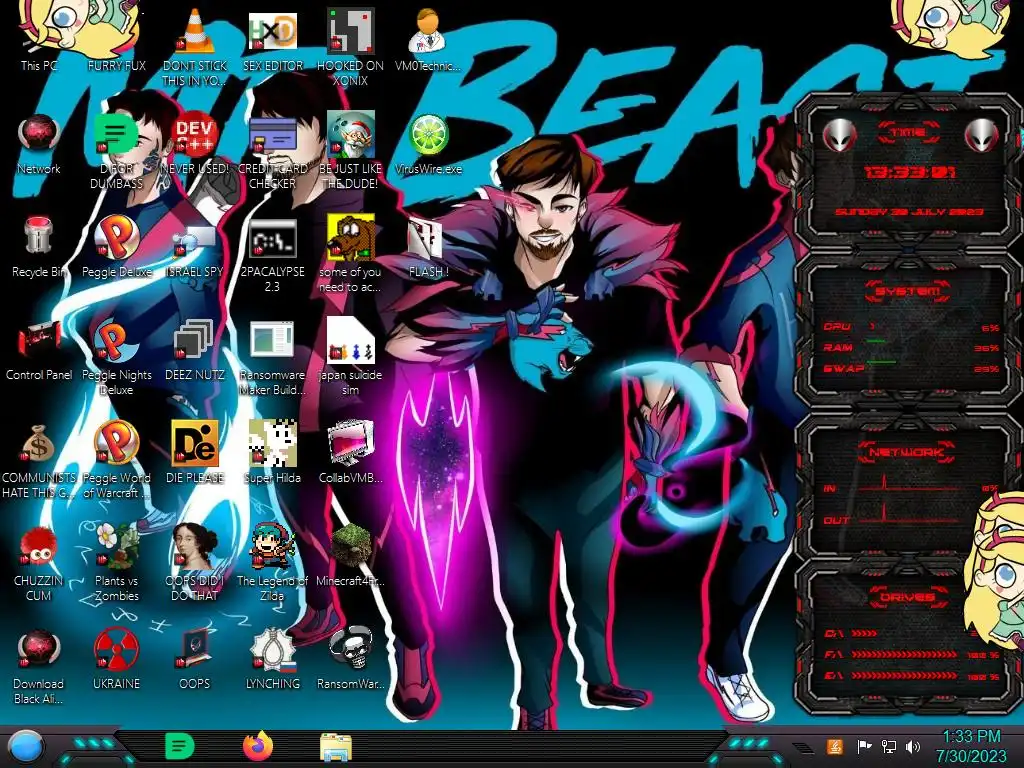The width and height of the screenshot is (1024, 768).
Task: Open COMMUNISTS HATE THIS G... money bag icon
Action: pyautogui.click(x=39, y=444)
